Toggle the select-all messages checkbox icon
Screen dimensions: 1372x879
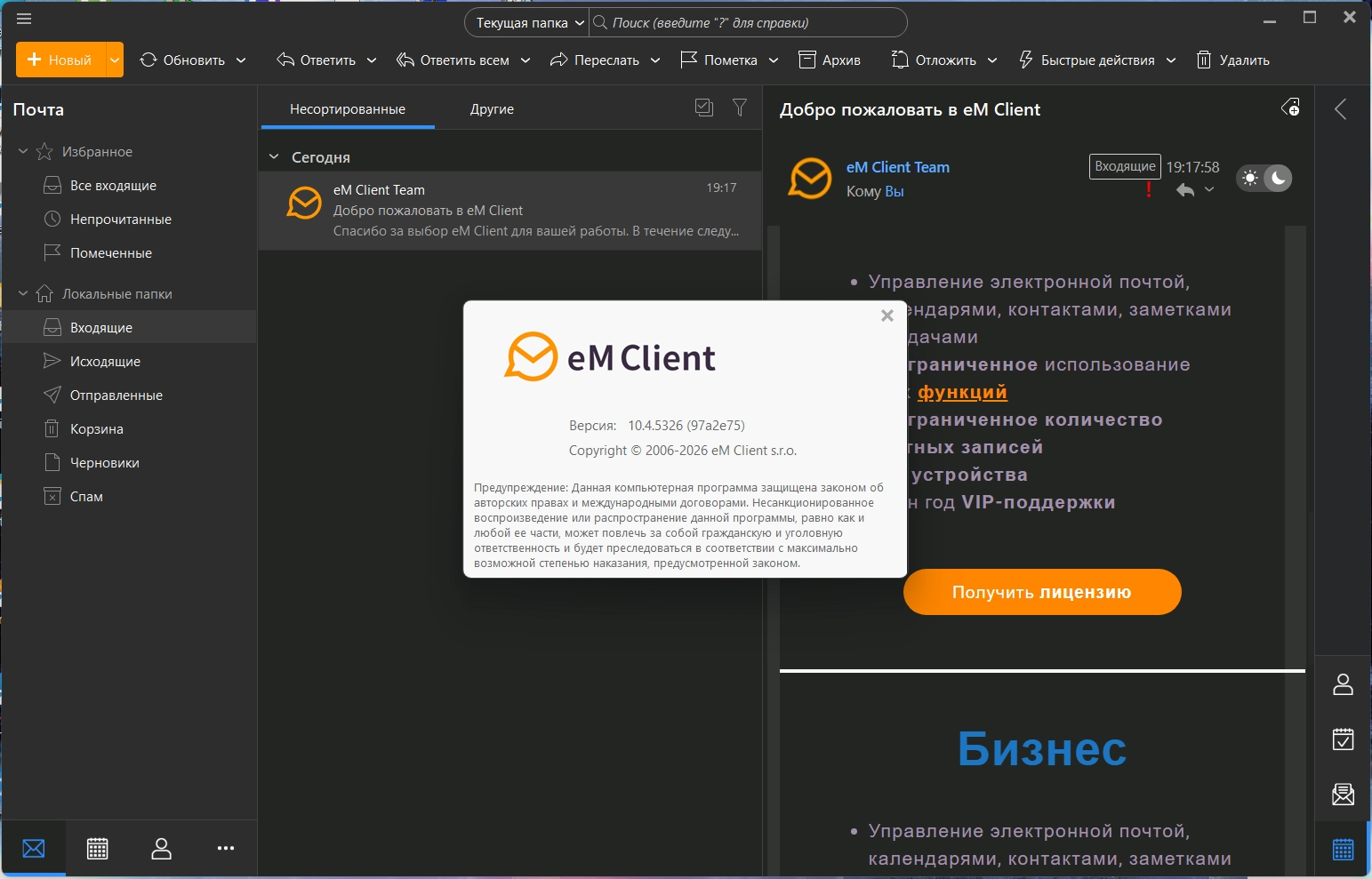704,108
